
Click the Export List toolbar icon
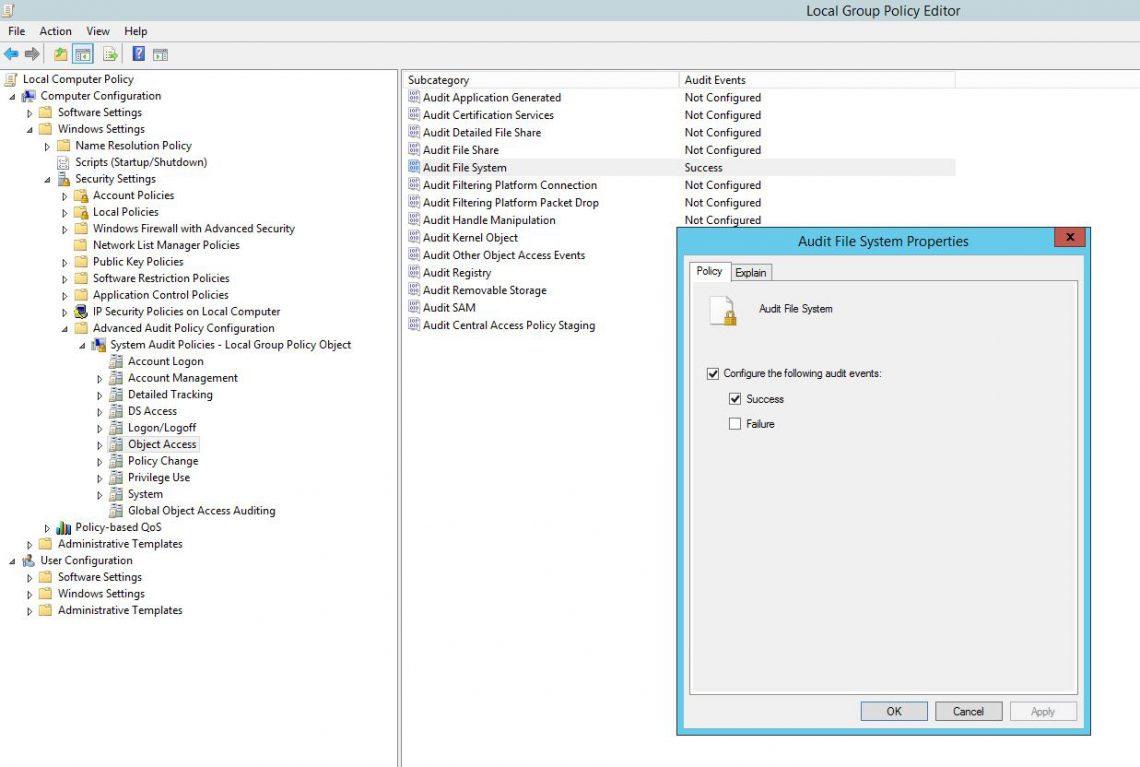[x=110, y=54]
